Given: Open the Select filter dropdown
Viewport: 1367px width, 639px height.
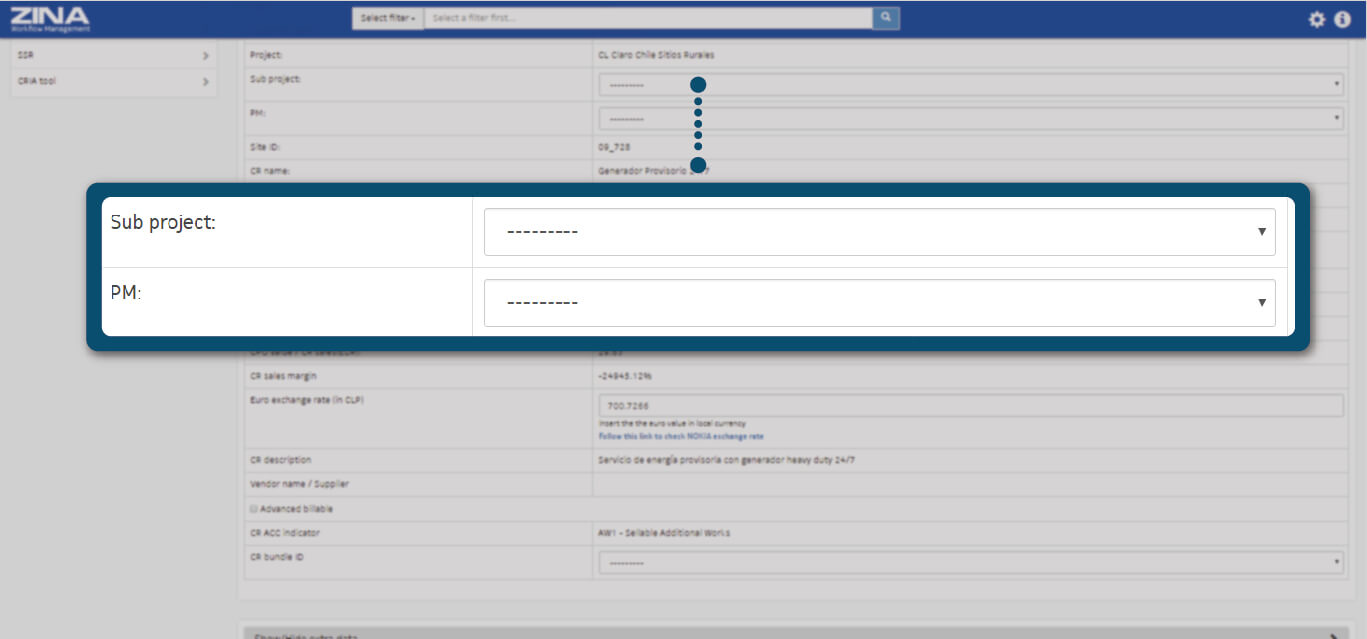Looking at the screenshot, I should (x=388, y=18).
